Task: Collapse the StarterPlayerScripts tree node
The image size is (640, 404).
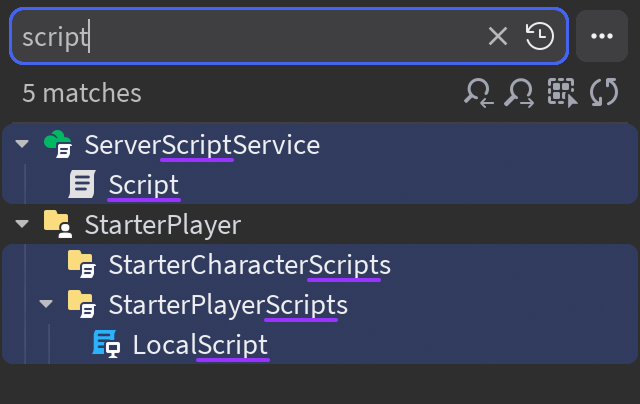Action: pyautogui.click(x=46, y=304)
